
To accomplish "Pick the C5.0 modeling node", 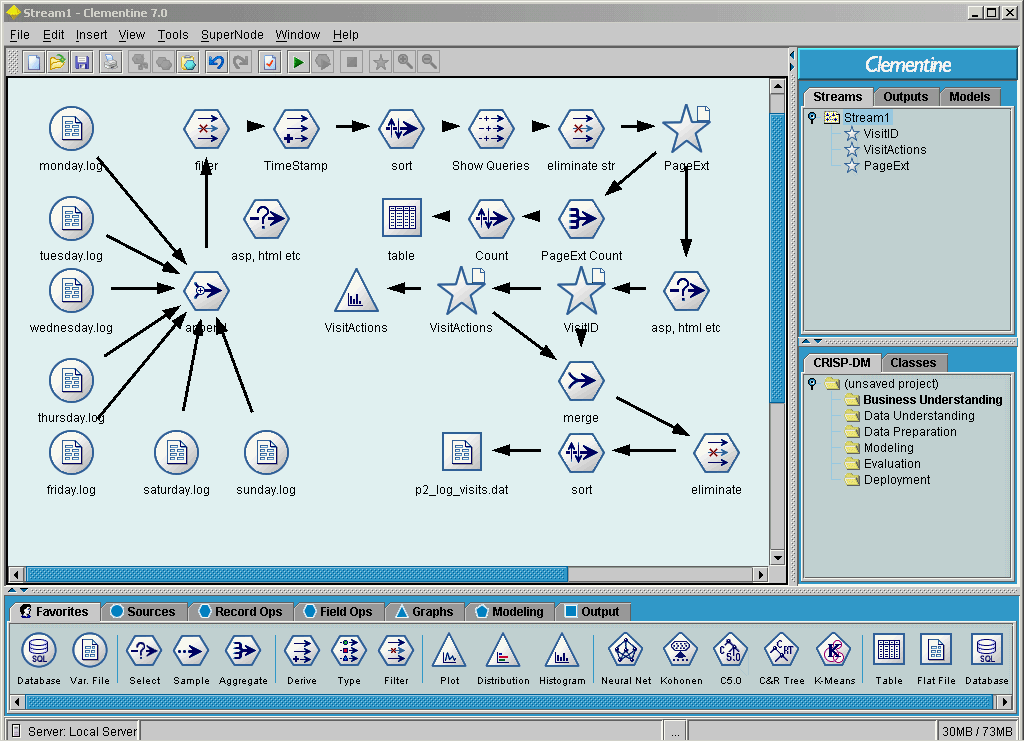I will [730, 658].
